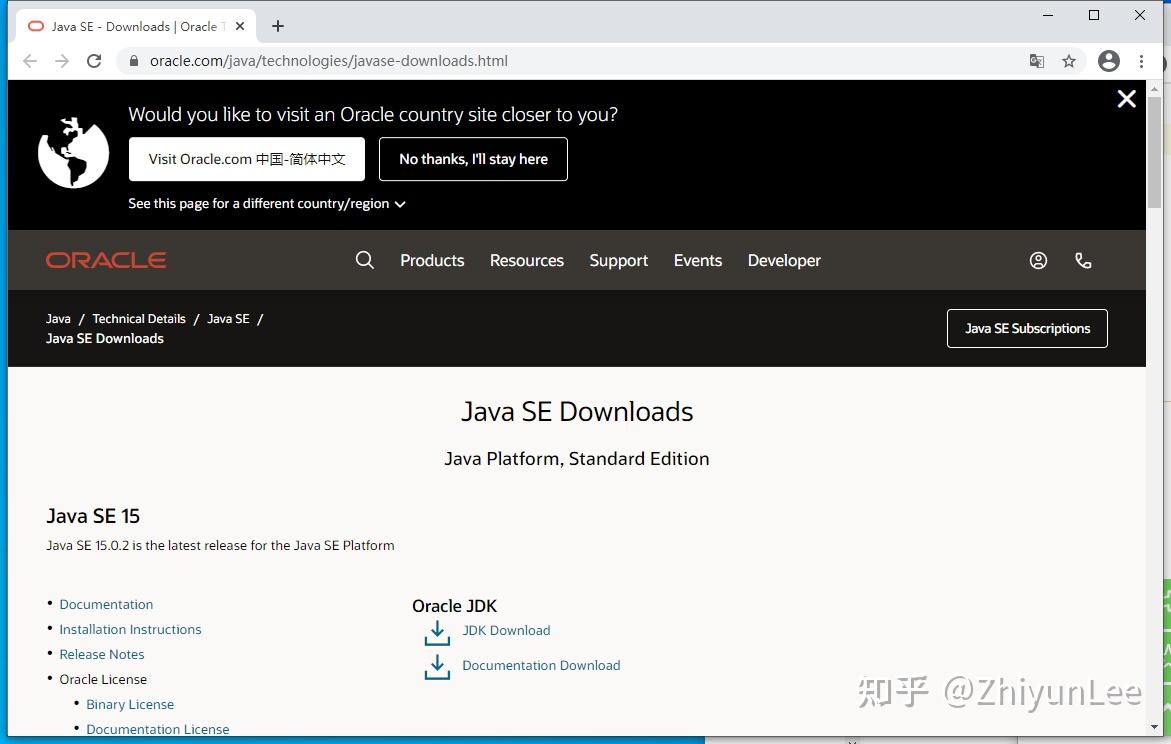Open Binary License link

tap(130, 704)
